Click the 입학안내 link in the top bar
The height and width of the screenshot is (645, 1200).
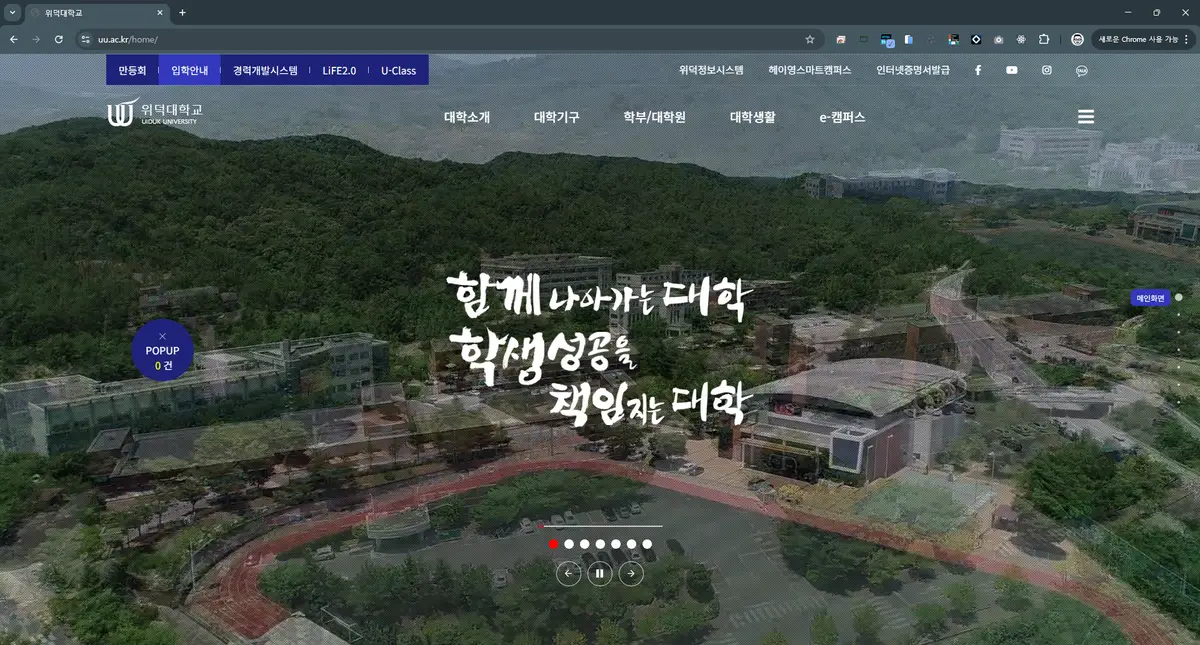pos(190,69)
